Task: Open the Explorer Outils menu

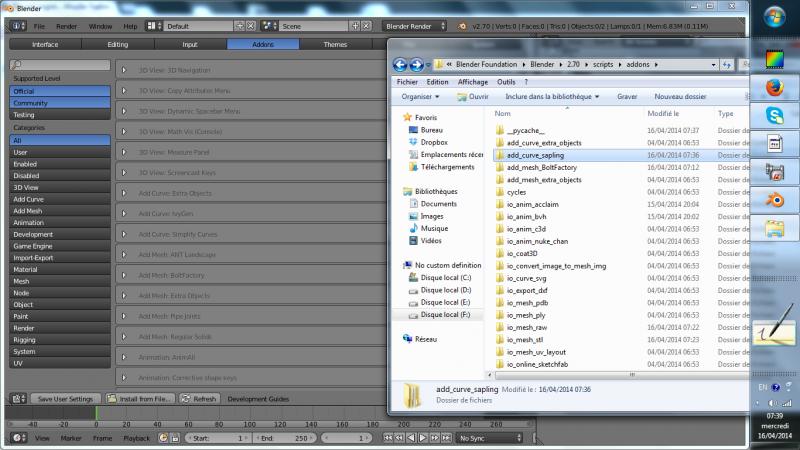Action: pos(506,82)
